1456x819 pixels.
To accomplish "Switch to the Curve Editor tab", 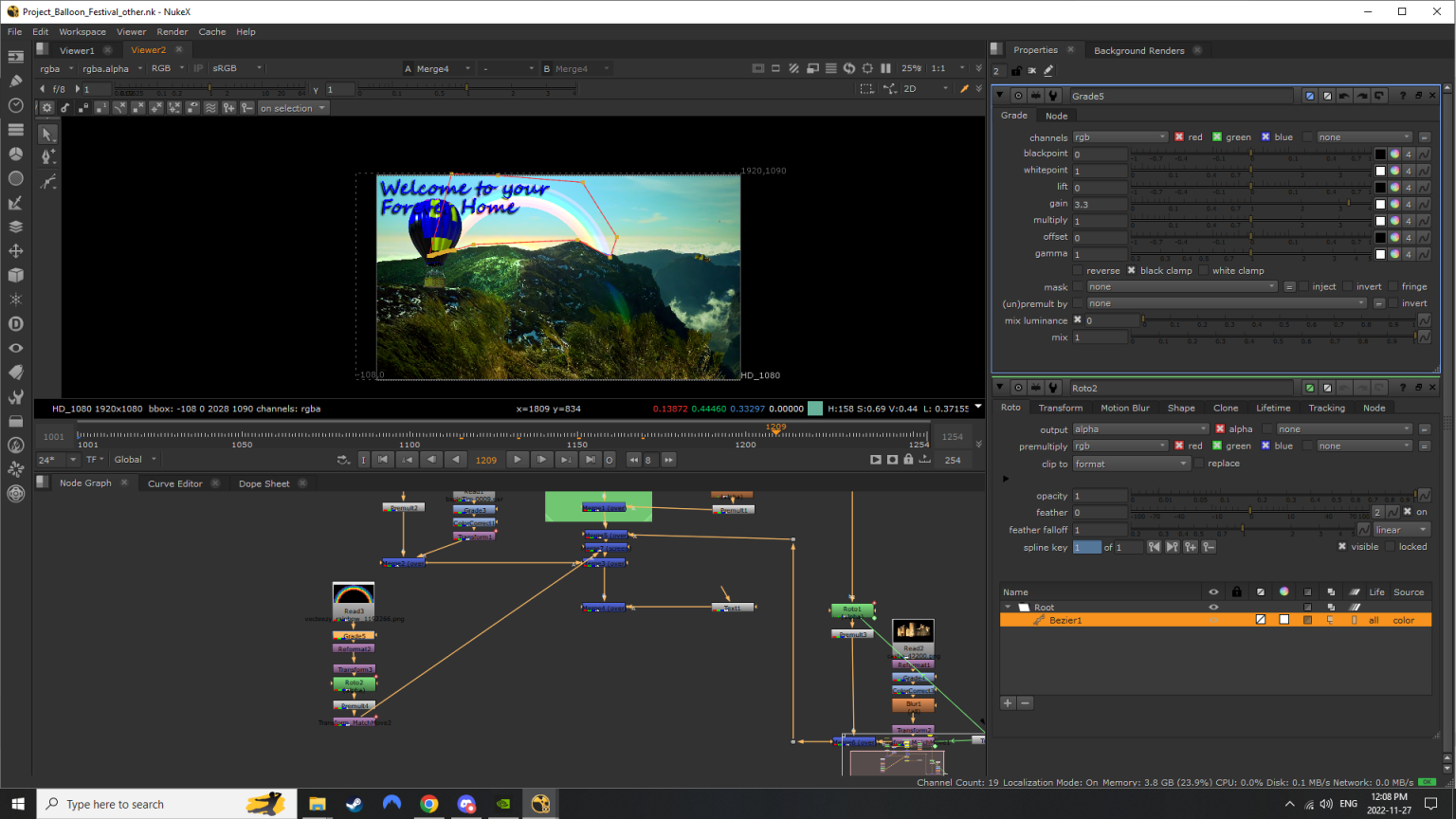I will tap(174, 483).
